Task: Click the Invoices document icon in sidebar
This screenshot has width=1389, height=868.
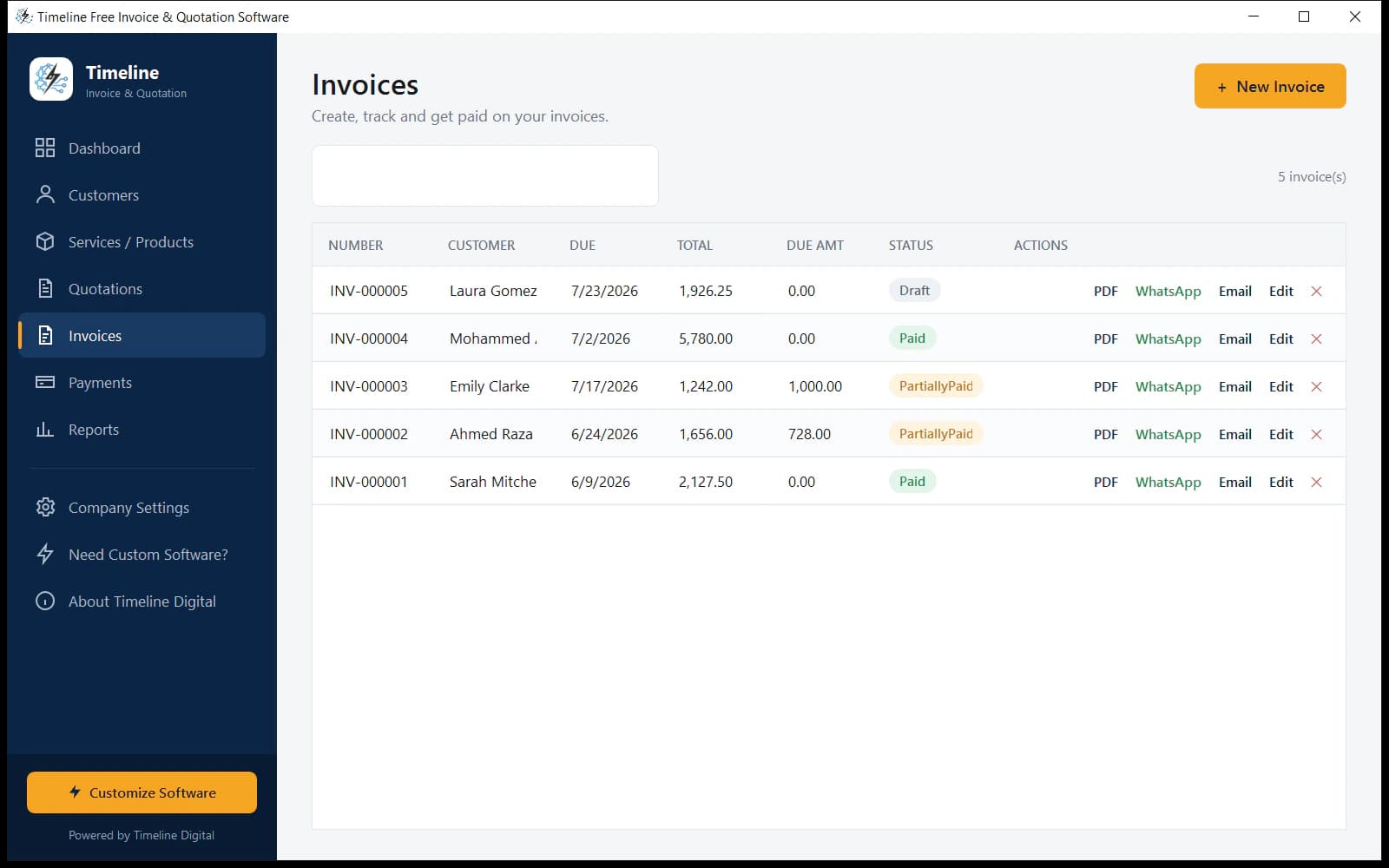Action: [45, 335]
